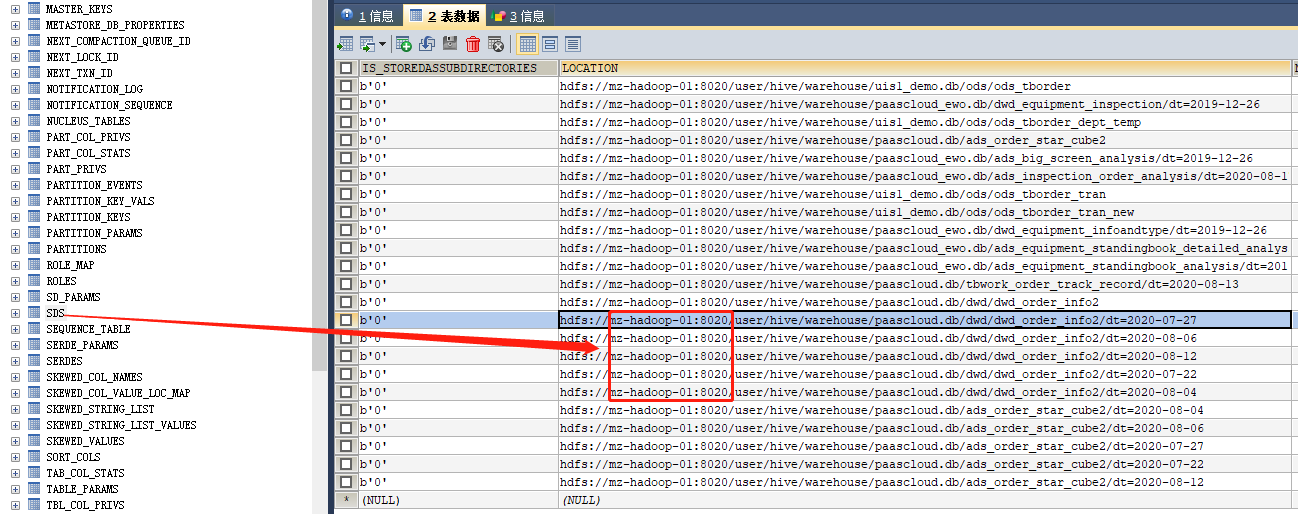The height and width of the screenshot is (514, 1298).
Task: Click the (NULL) cell under IS_STOREDASSUBDIRECTORIES
Action: [x=458, y=500]
